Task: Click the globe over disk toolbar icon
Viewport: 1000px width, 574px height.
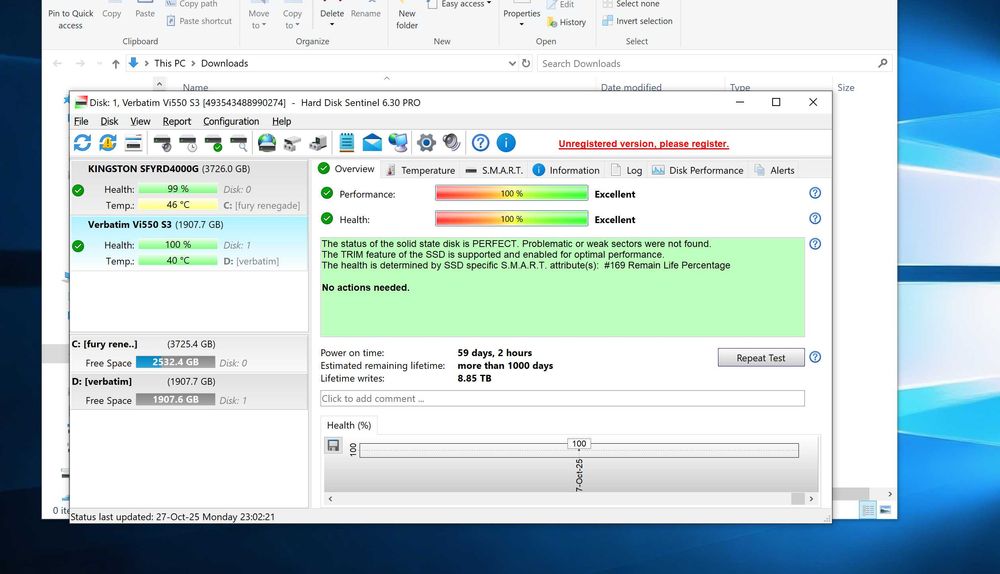Action: tap(267, 143)
